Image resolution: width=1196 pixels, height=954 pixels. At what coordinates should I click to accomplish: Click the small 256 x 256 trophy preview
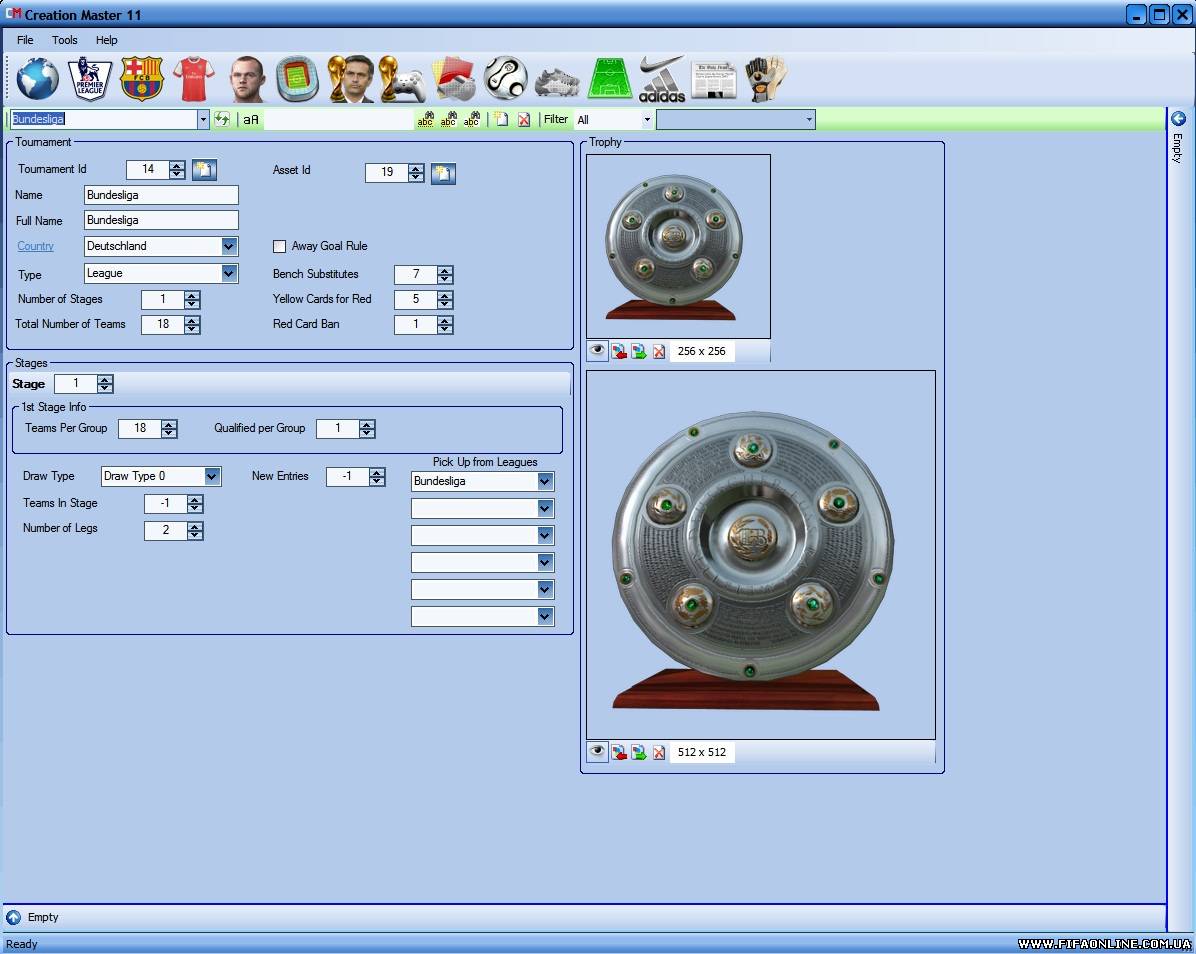(x=678, y=246)
